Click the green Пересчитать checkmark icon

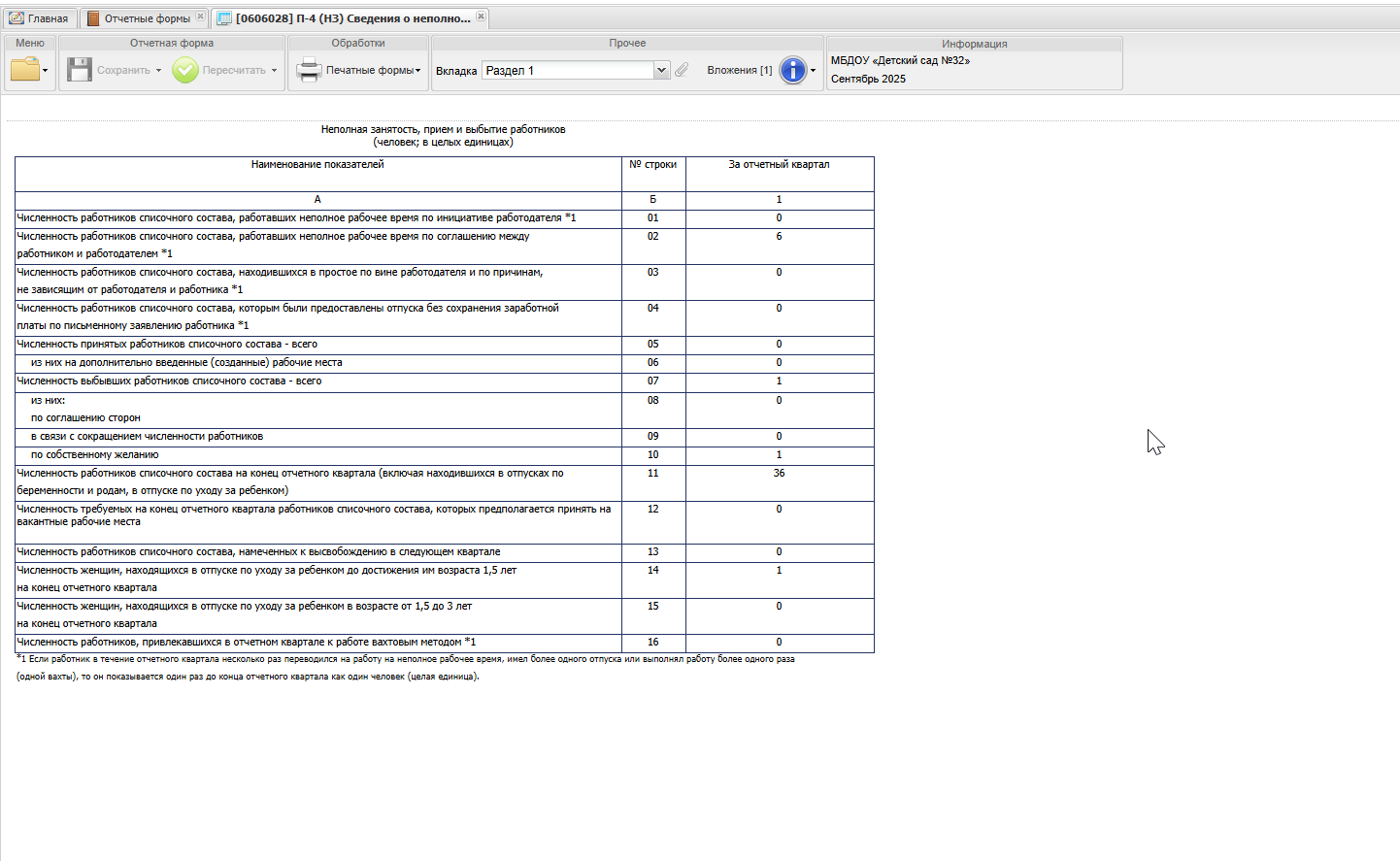[x=185, y=70]
